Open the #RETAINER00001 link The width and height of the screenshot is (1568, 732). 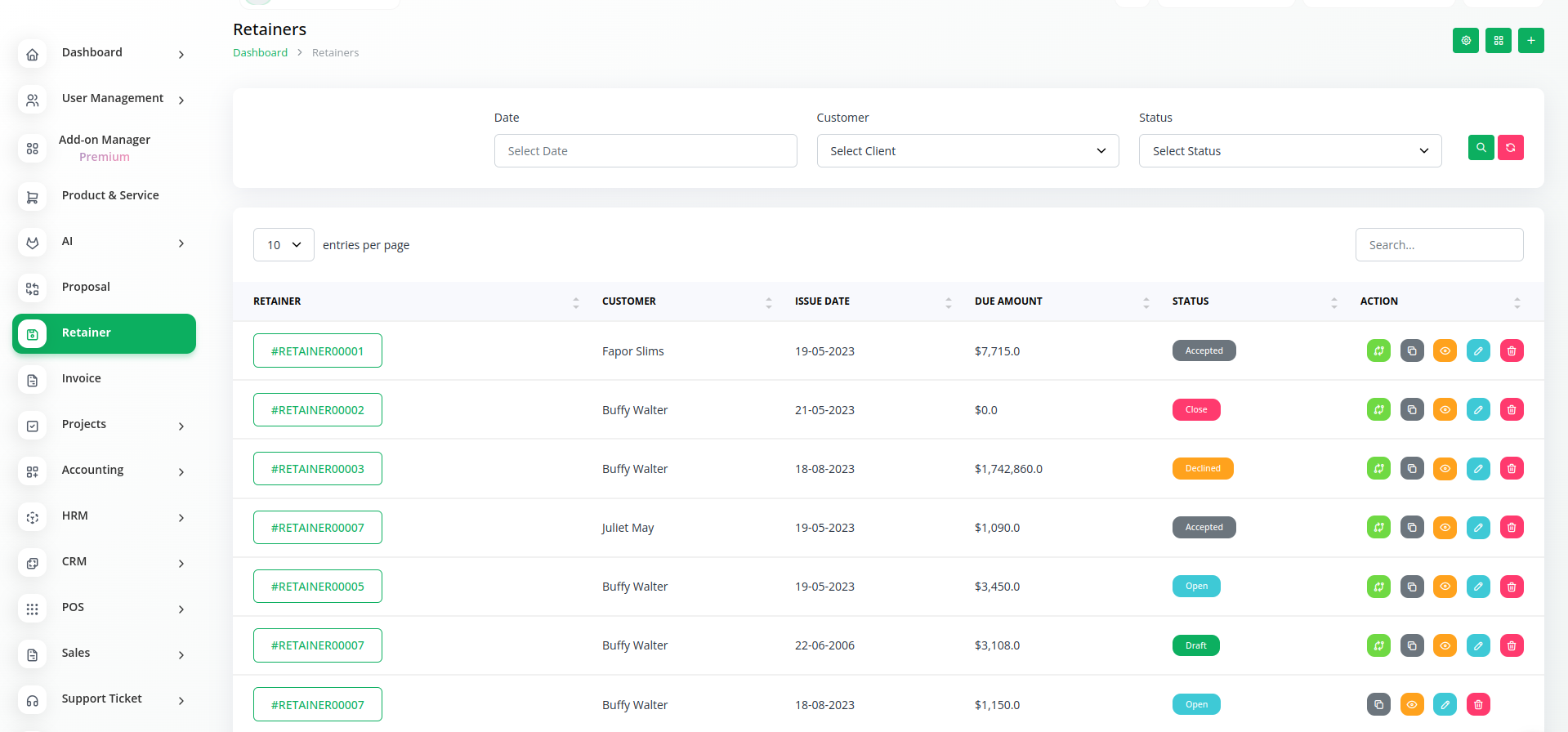(317, 351)
